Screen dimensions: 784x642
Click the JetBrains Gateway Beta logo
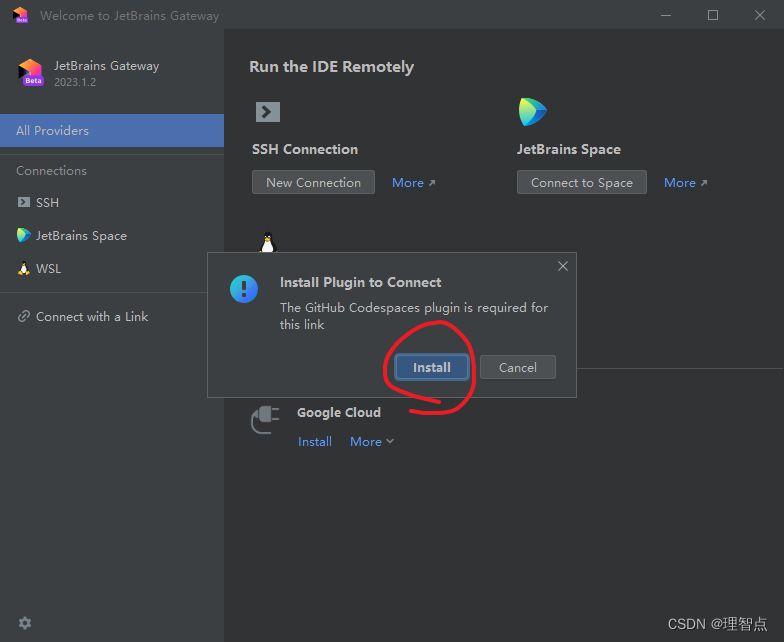coord(31,72)
